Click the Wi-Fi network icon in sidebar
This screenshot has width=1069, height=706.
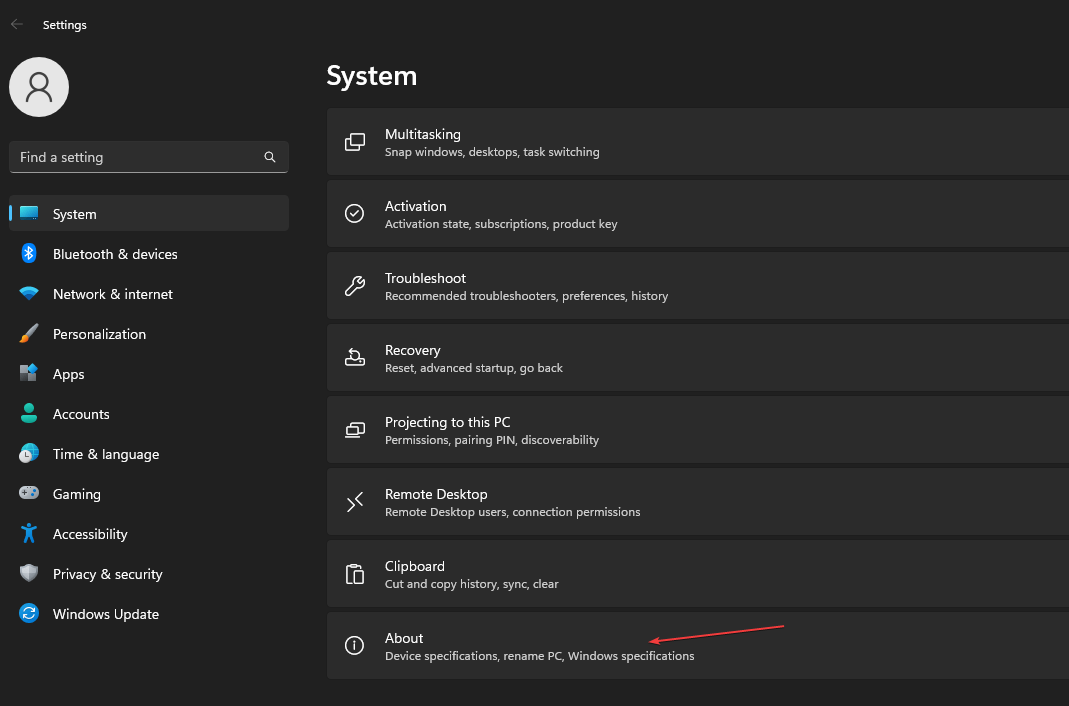pyautogui.click(x=29, y=294)
